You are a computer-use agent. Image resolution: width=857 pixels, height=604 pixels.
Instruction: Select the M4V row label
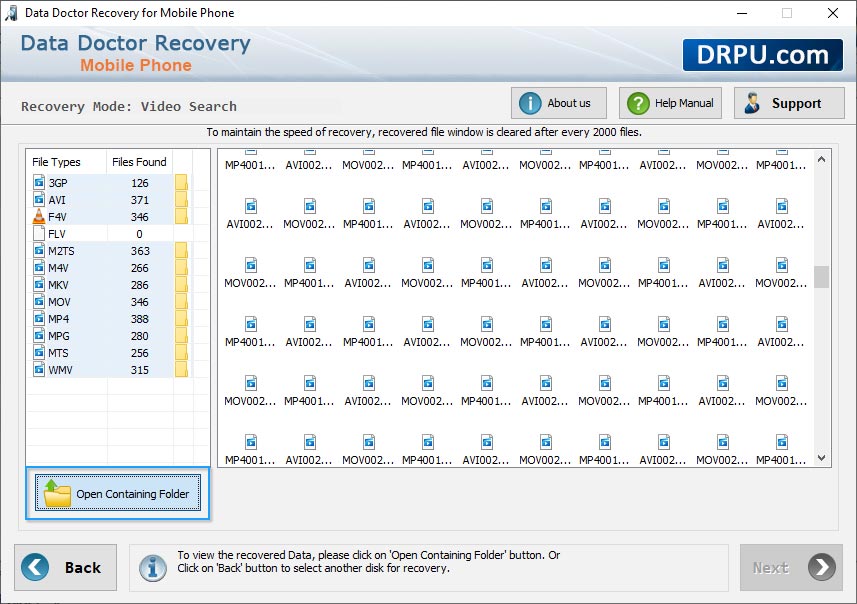click(58, 268)
